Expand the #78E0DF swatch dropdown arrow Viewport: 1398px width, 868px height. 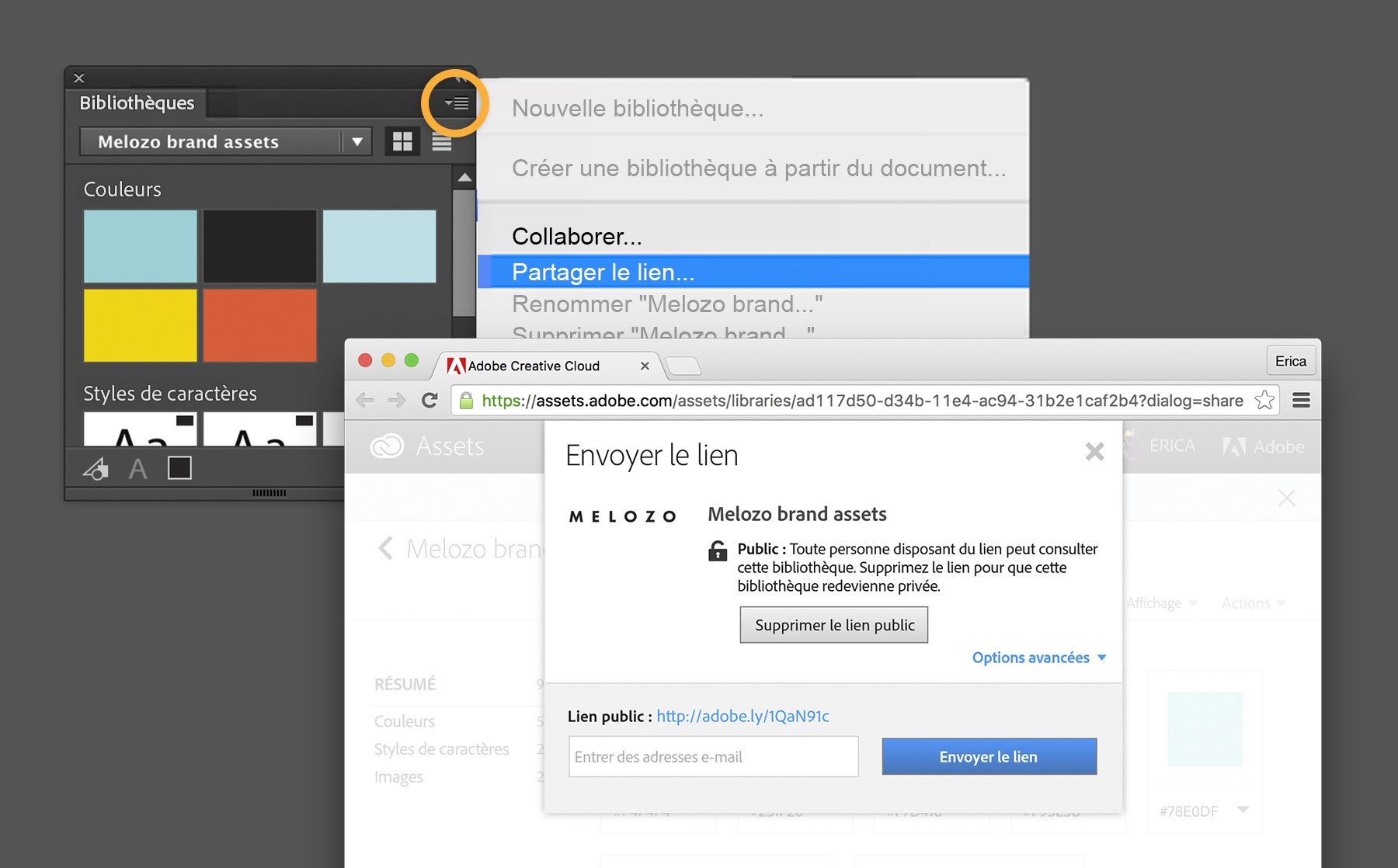point(1243,810)
